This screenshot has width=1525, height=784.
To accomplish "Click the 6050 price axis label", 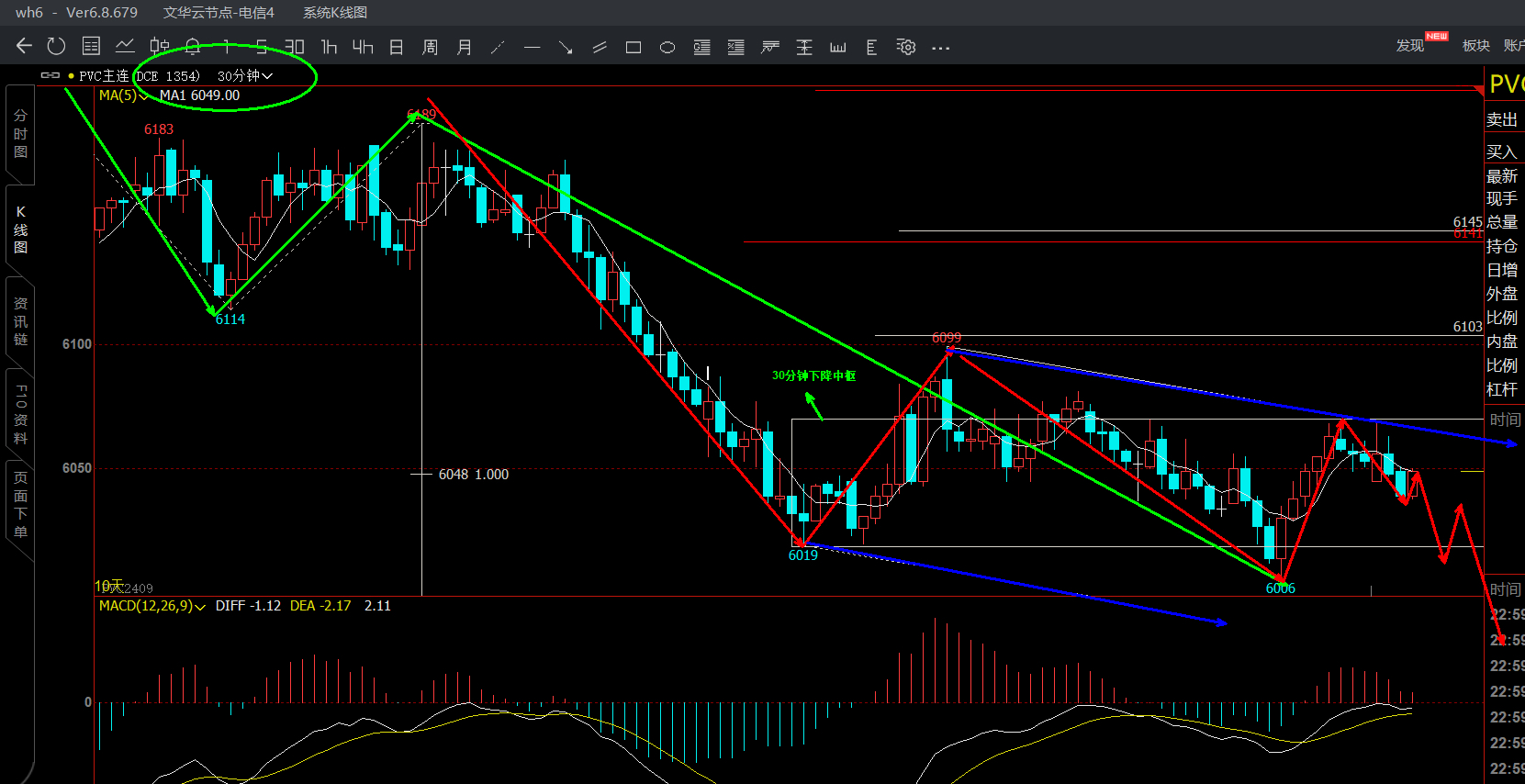I will click(77, 468).
